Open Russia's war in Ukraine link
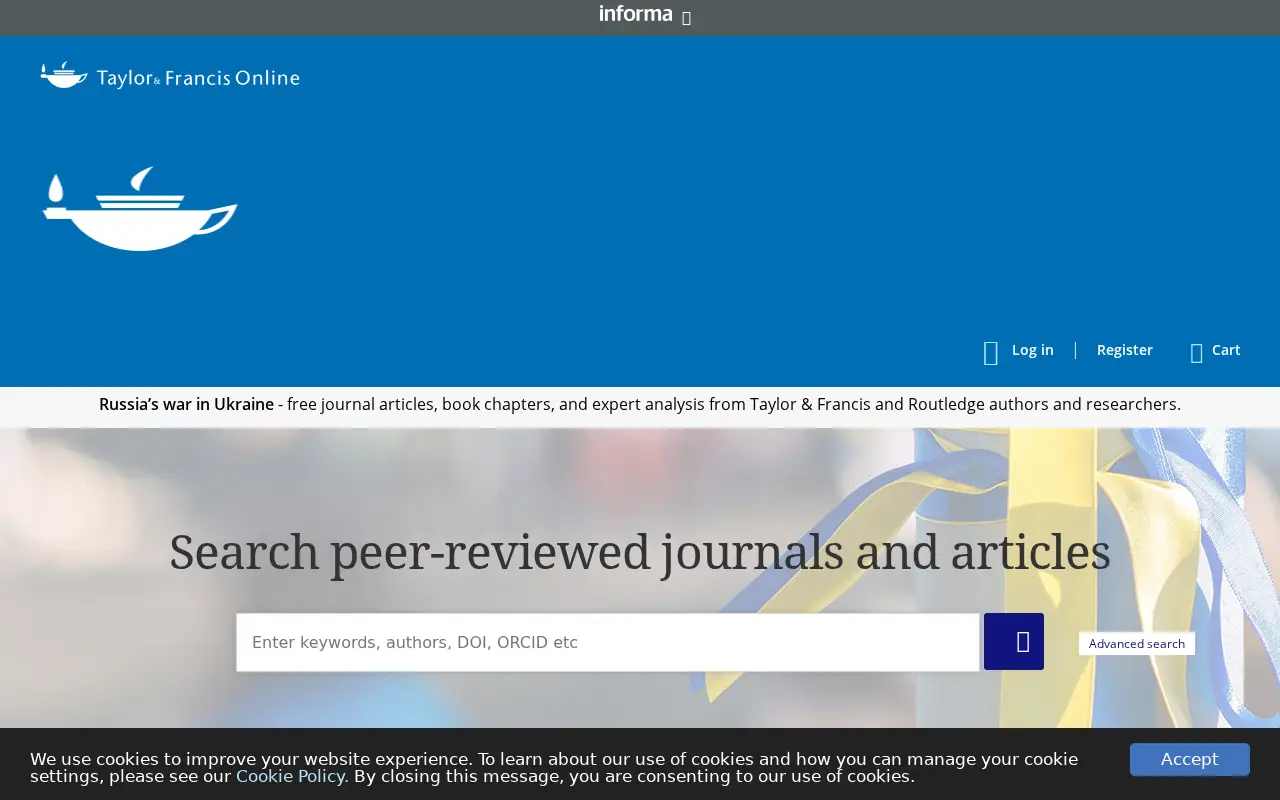1280x800 pixels. pyautogui.click(x=186, y=404)
